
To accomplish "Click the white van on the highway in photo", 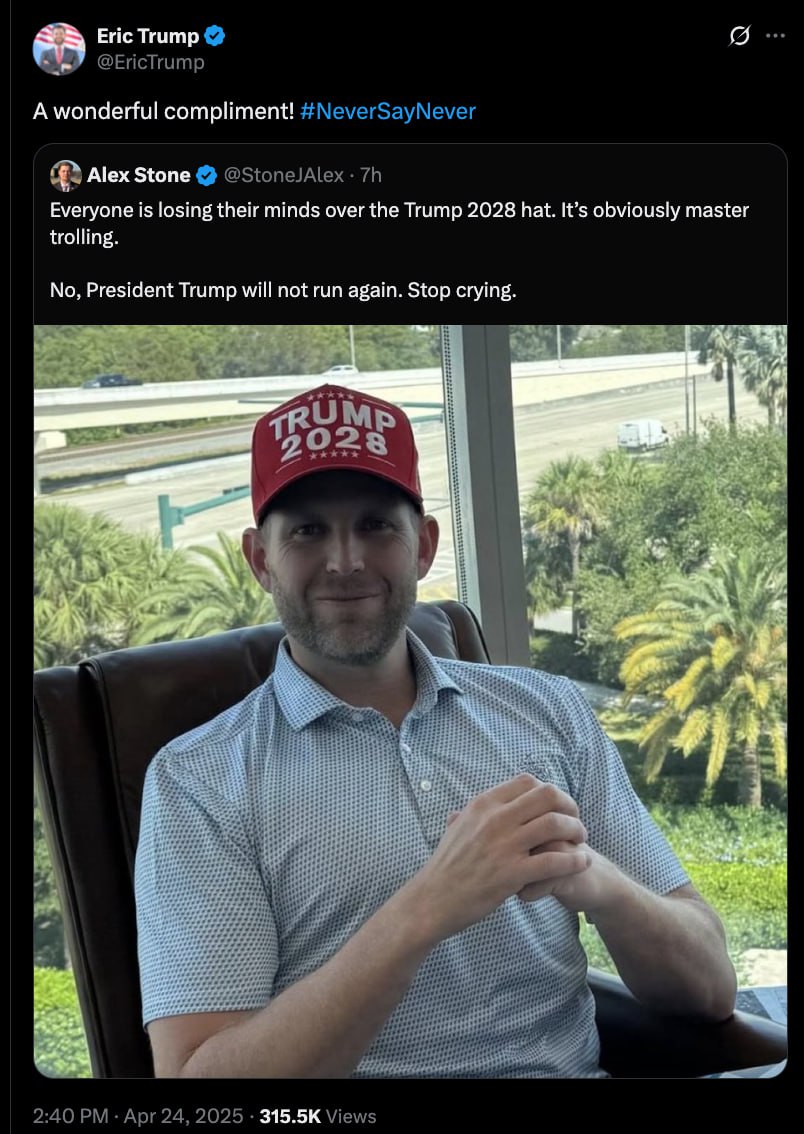I will tap(643, 435).
